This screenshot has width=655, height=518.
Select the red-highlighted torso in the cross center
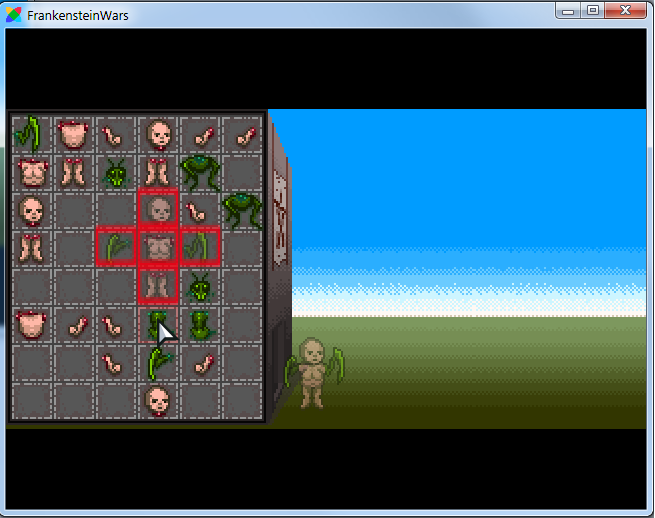158,247
